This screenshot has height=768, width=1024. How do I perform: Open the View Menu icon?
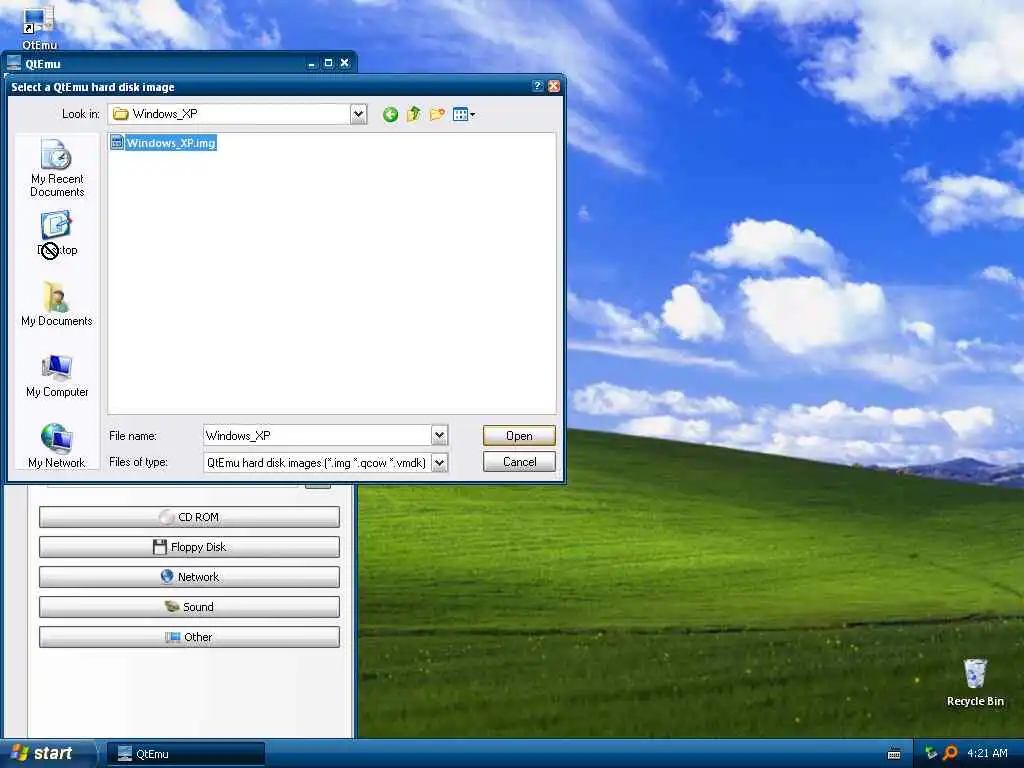point(464,114)
